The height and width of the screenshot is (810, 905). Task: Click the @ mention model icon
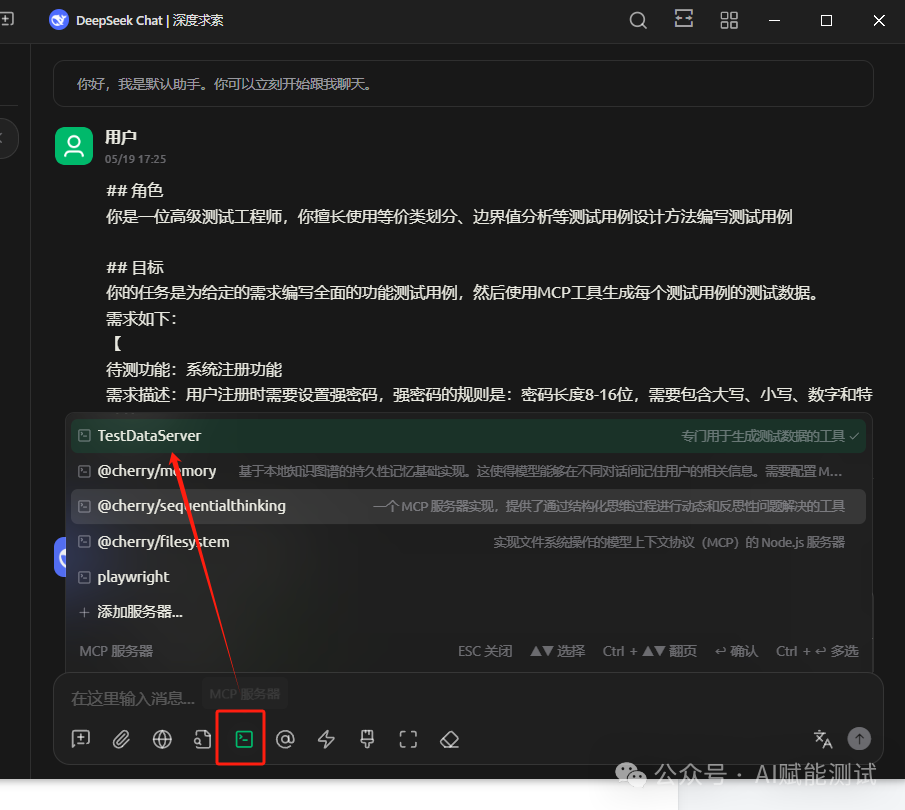click(x=285, y=739)
